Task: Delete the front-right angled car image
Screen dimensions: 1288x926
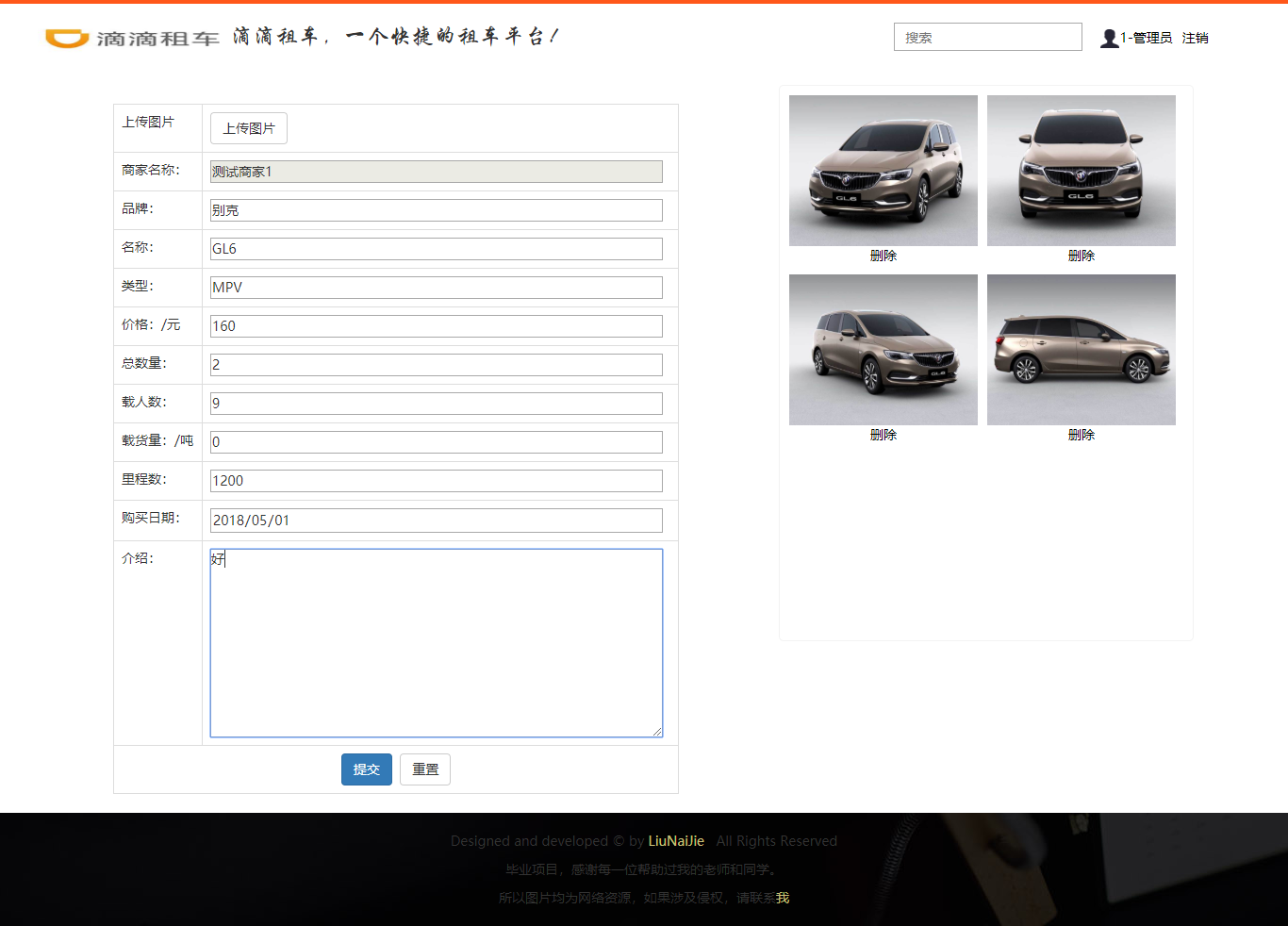Action: 883,435
